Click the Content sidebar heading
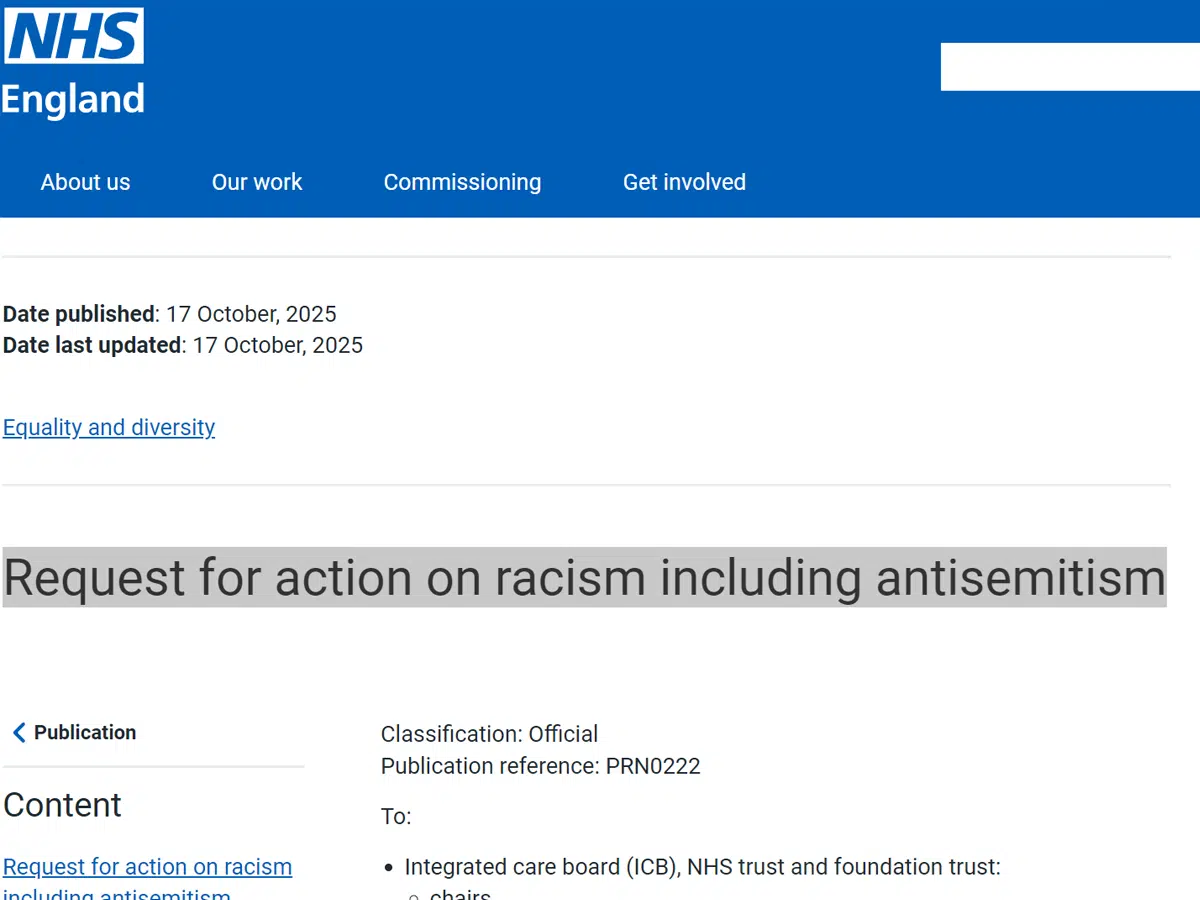Screen dimensions: 1200x900 [x=62, y=805]
